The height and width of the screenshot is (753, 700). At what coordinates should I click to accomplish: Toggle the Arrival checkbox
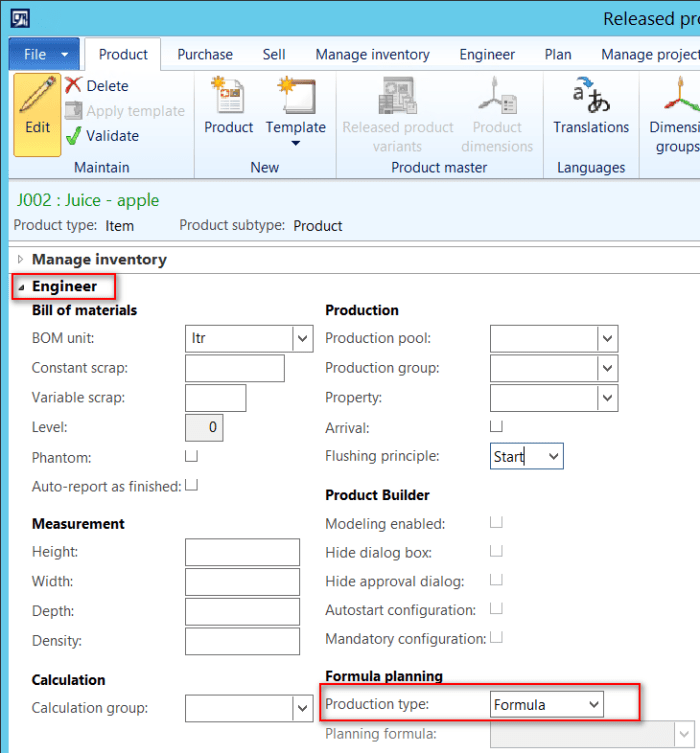(496, 426)
